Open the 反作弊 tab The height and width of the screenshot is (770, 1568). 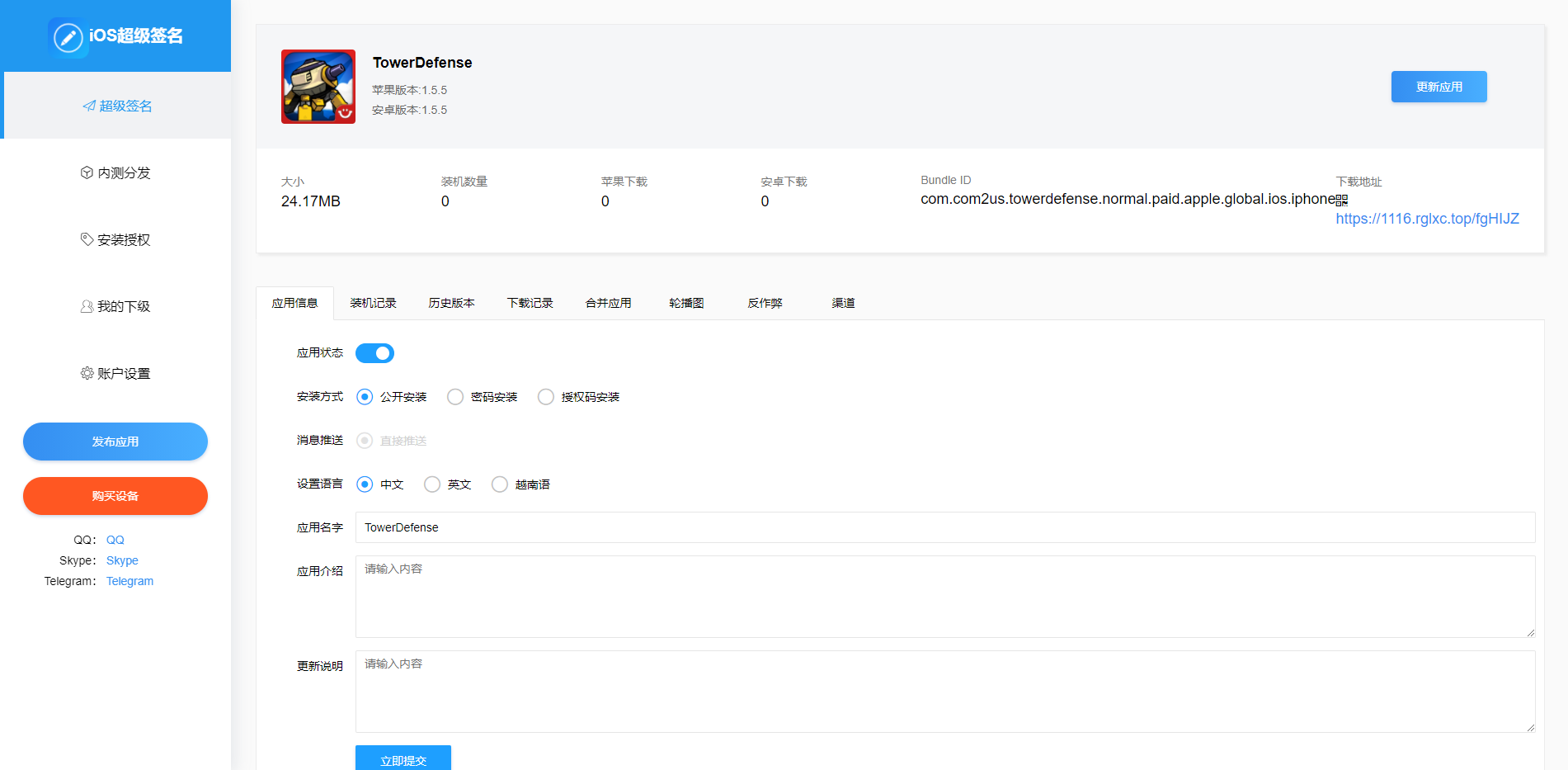[x=765, y=303]
